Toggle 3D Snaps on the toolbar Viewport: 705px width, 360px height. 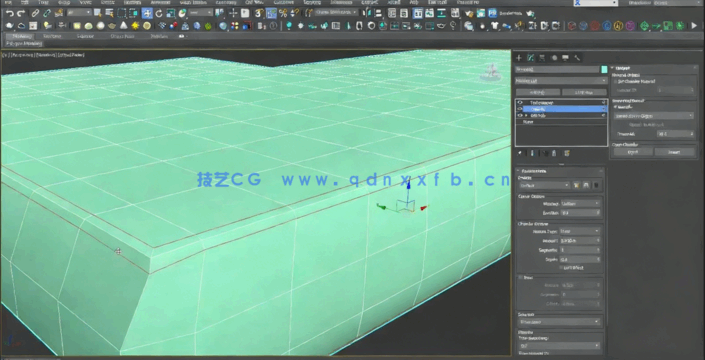tap(259, 13)
